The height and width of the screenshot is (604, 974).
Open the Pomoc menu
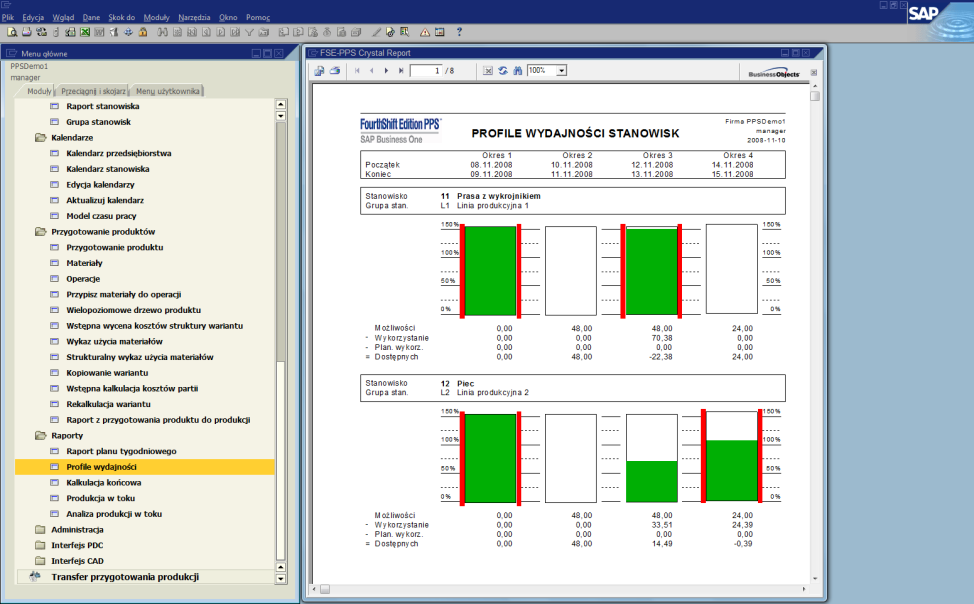(x=258, y=17)
